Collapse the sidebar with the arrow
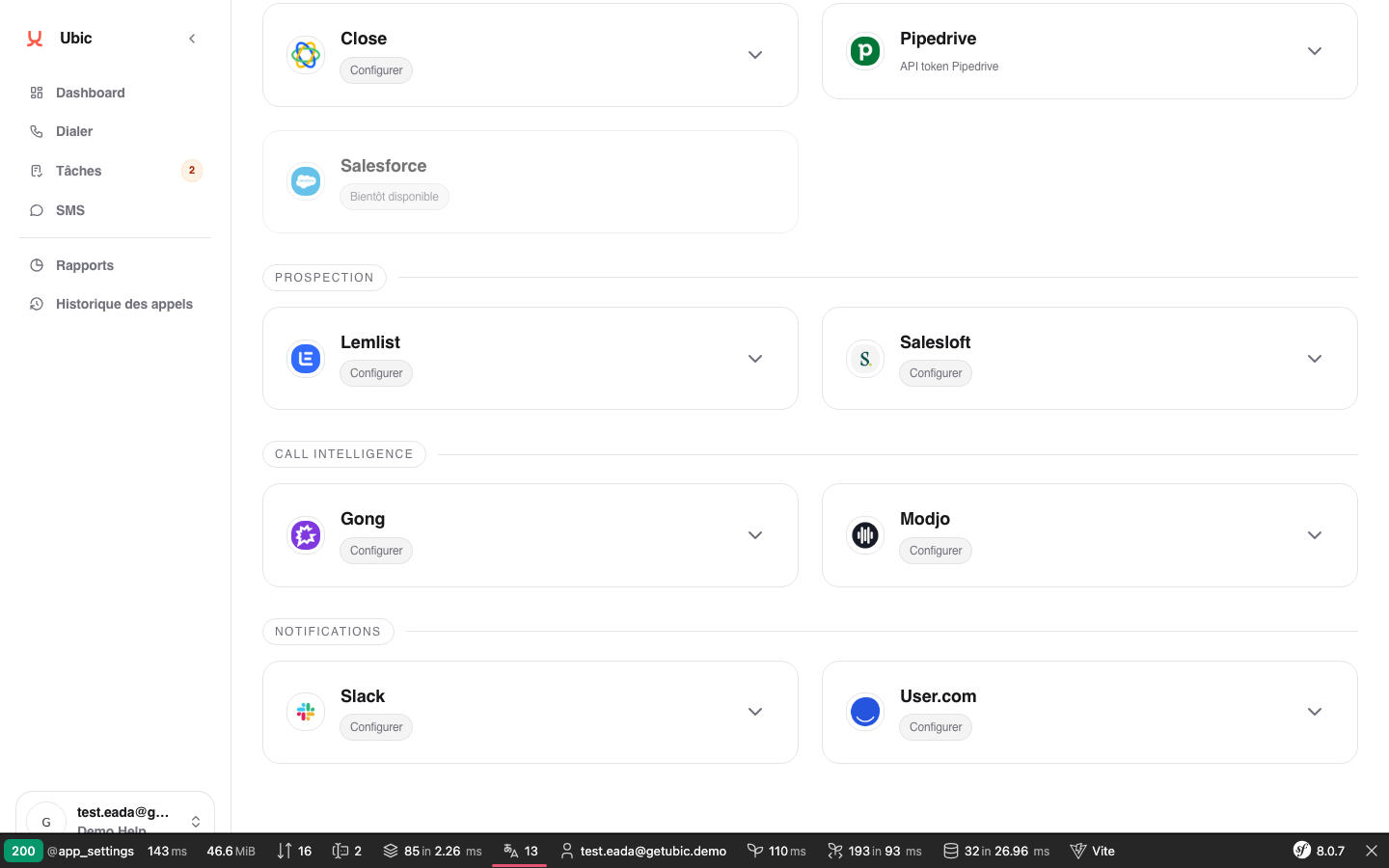This screenshot has width=1389, height=868. pyautogui.click(x=192, y=39)
